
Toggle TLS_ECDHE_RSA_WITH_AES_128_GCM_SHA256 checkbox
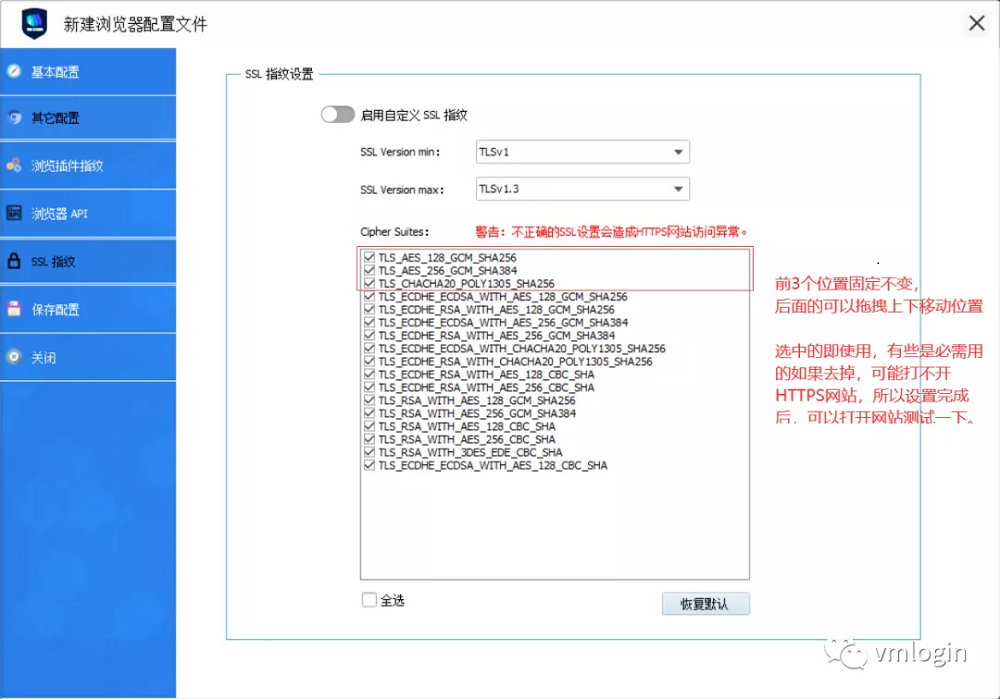point(369,309)
